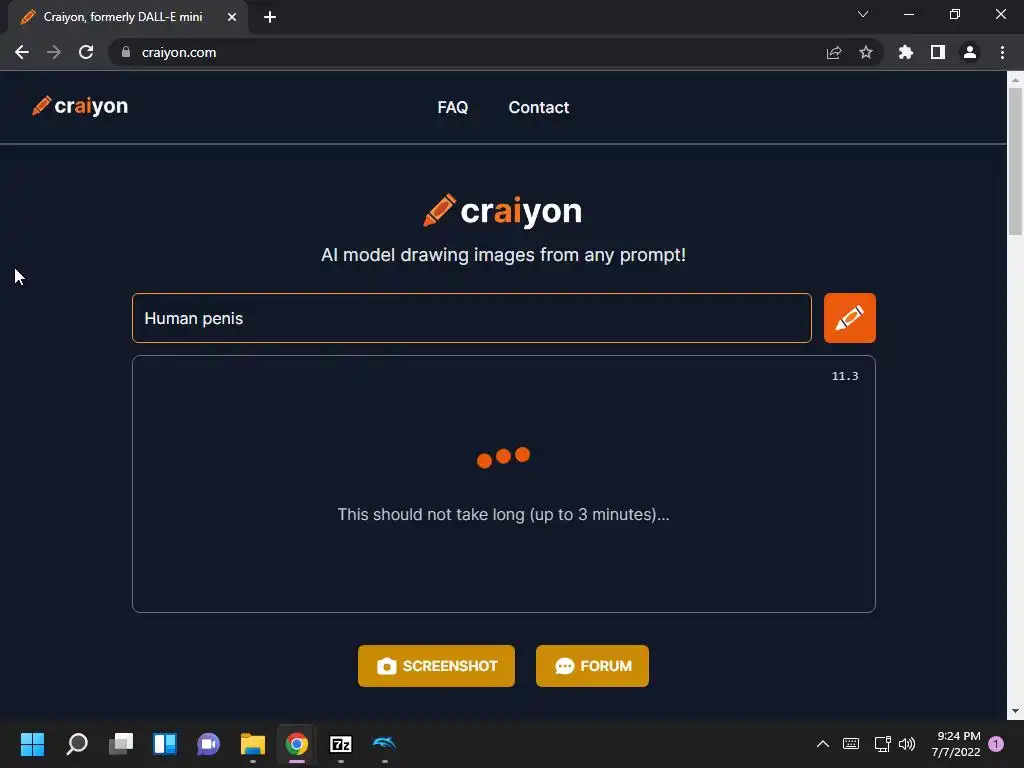Image resolution: width=1024 pixels, height=768 pixels.
Task: Reload the craiyon page
Action: (x=86, y=52)
